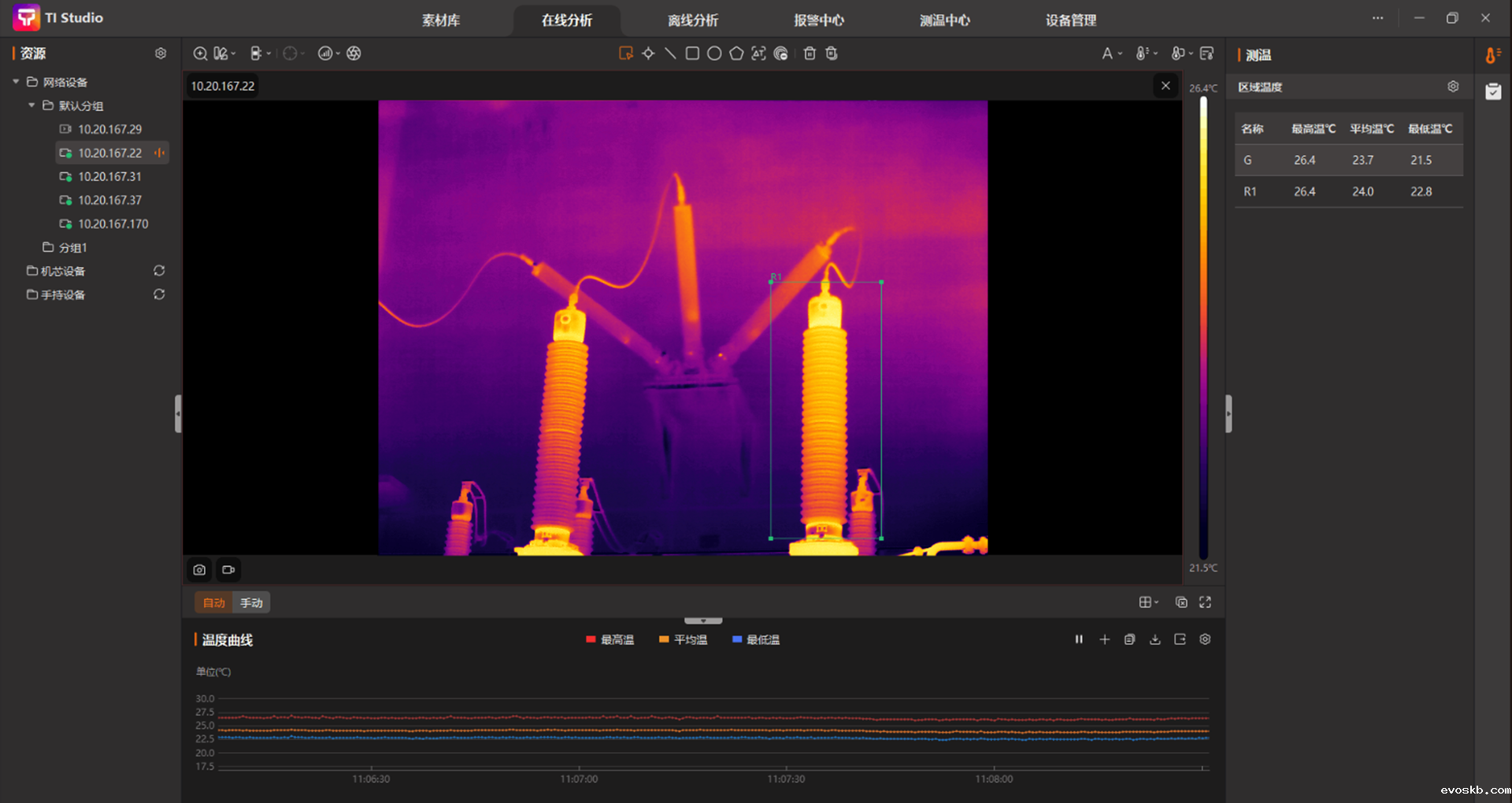This screenshot has width=1512, height=803.
Task: Open the text font A dropdown
Action: click(1111, 54)
